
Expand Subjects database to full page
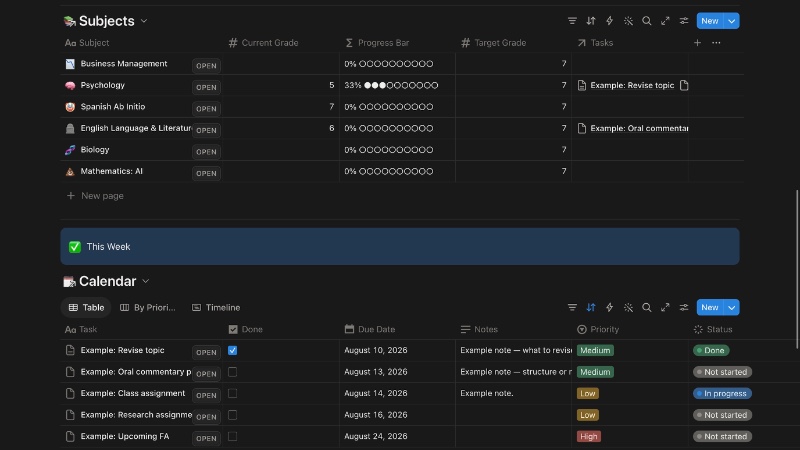665,21
